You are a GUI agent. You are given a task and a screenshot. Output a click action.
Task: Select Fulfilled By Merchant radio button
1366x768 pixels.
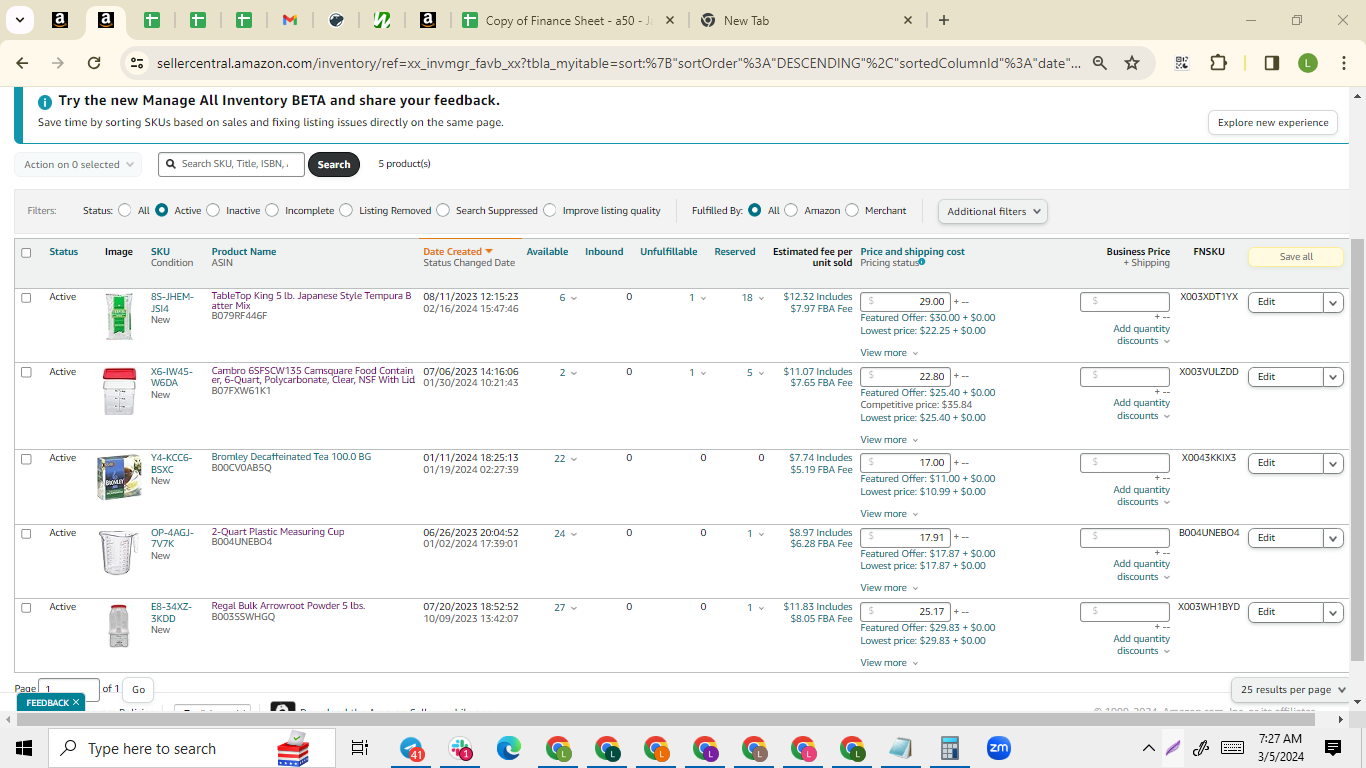pyautogui.click(x=852, y=210)
